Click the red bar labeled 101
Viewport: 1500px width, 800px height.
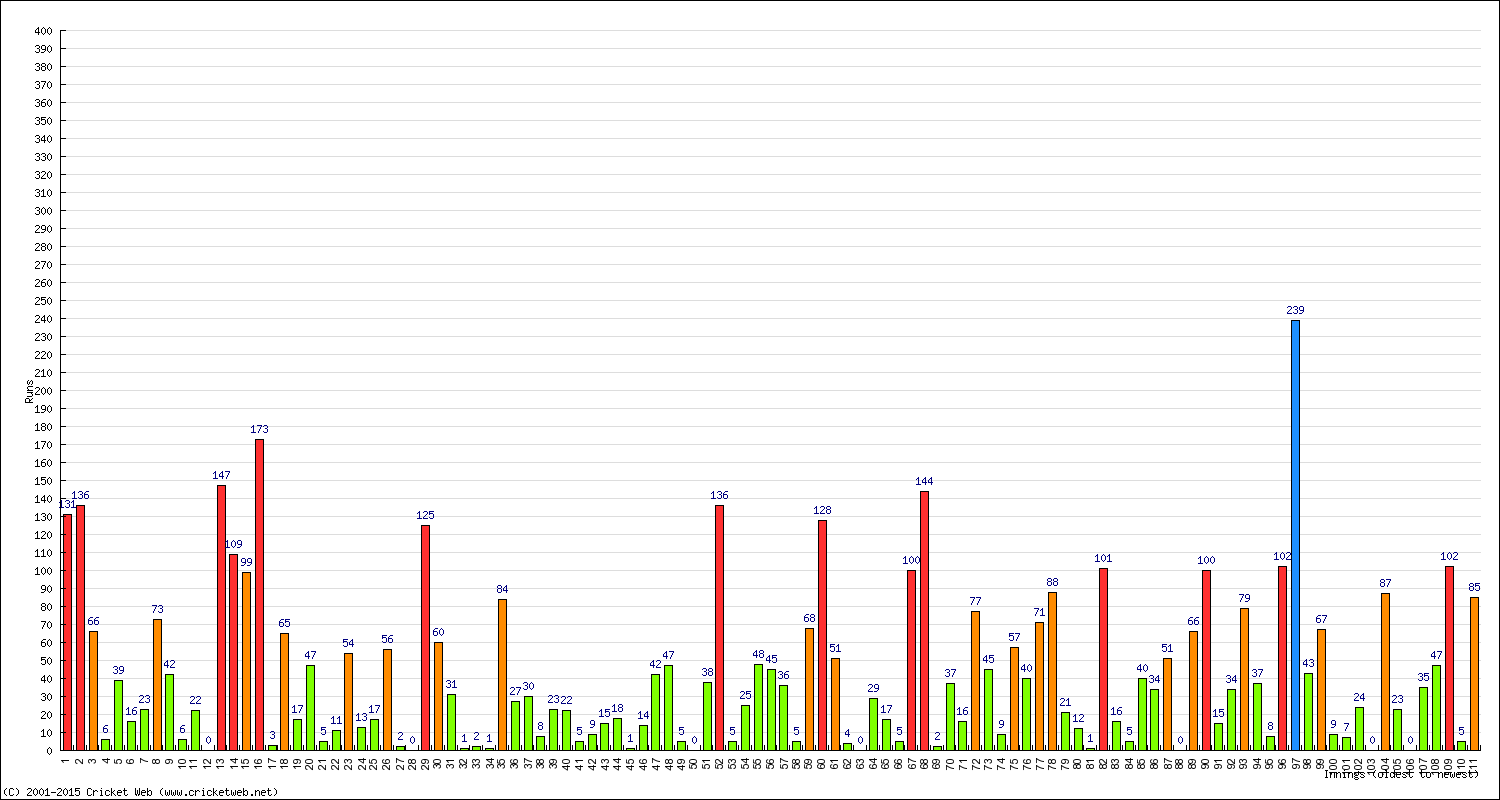tap(1104, 659)
